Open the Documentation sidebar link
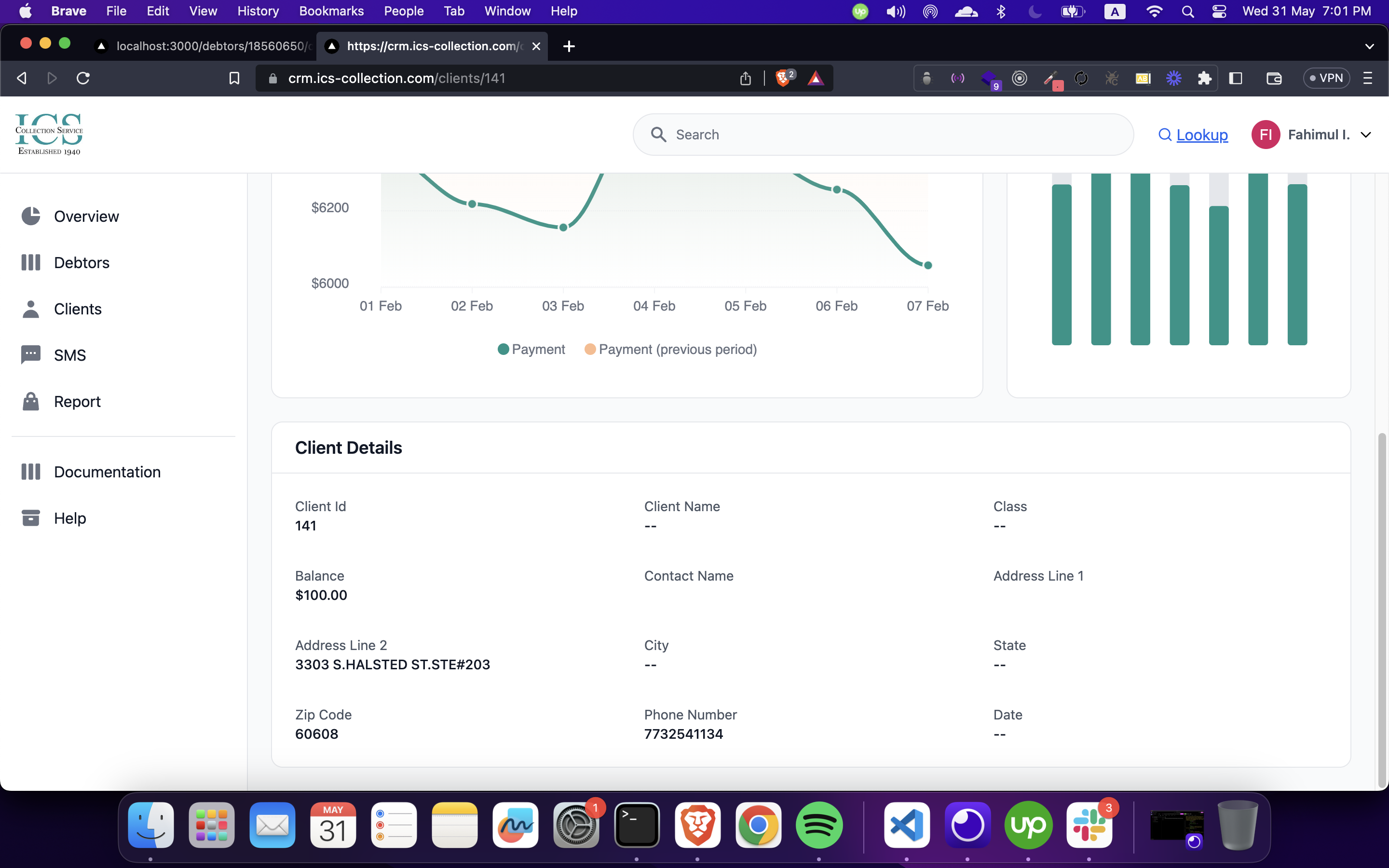 pyautogui.click(x=108, y=472)
